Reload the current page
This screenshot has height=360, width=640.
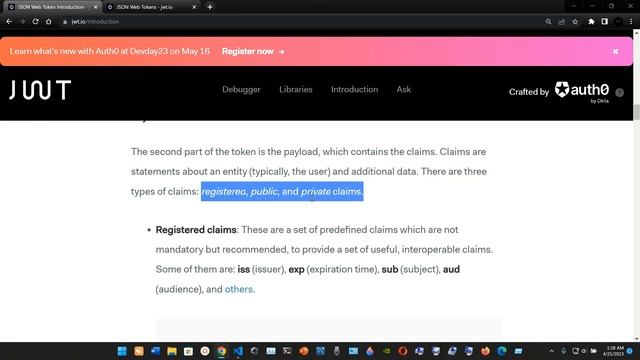36,22
